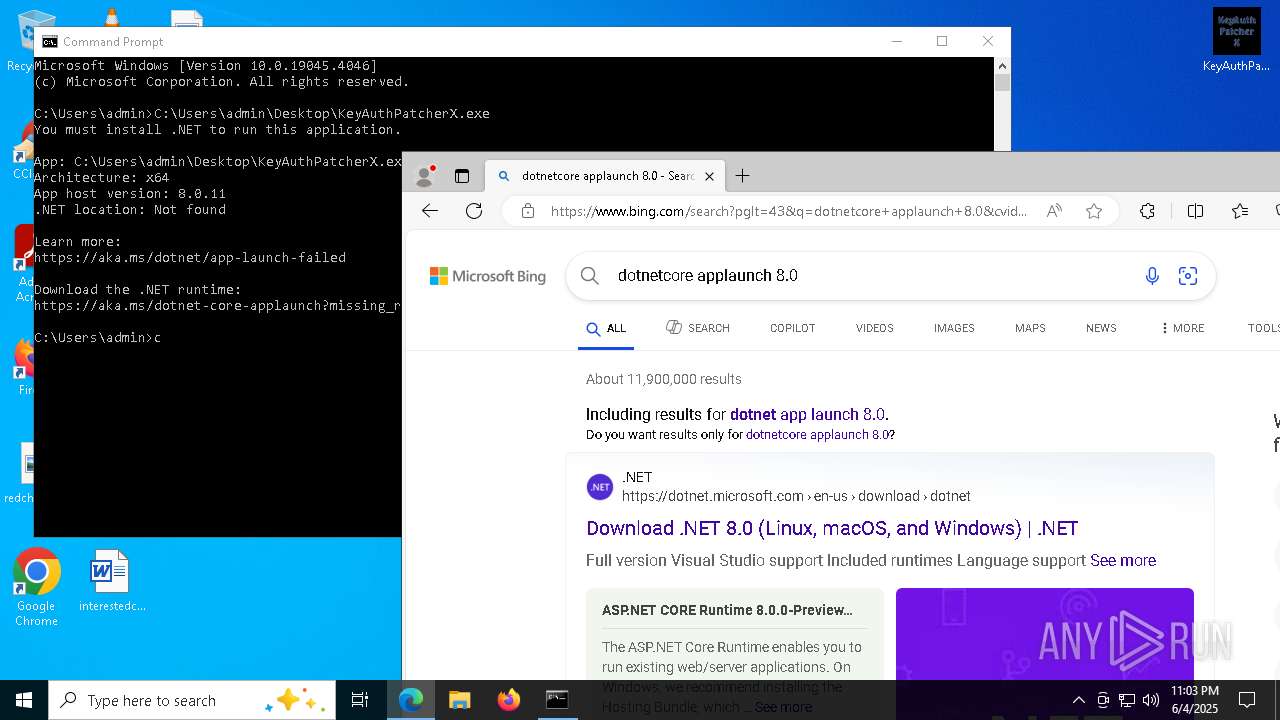
Task: Select the KeyAuthPatcherX desktop icon
Action: pos(1236,40)
